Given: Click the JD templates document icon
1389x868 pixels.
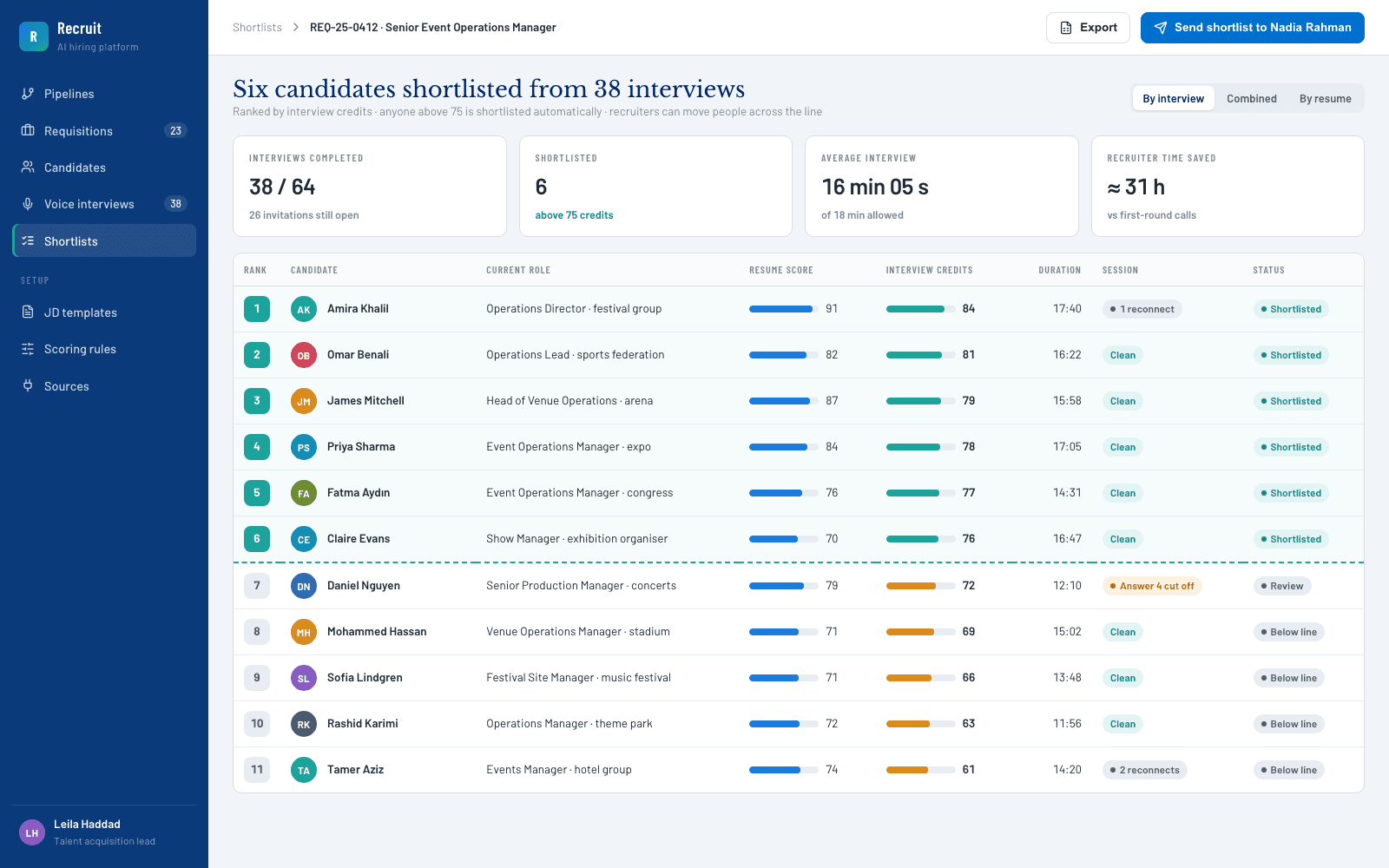Looking at the screenshot, I should (28, 312).
